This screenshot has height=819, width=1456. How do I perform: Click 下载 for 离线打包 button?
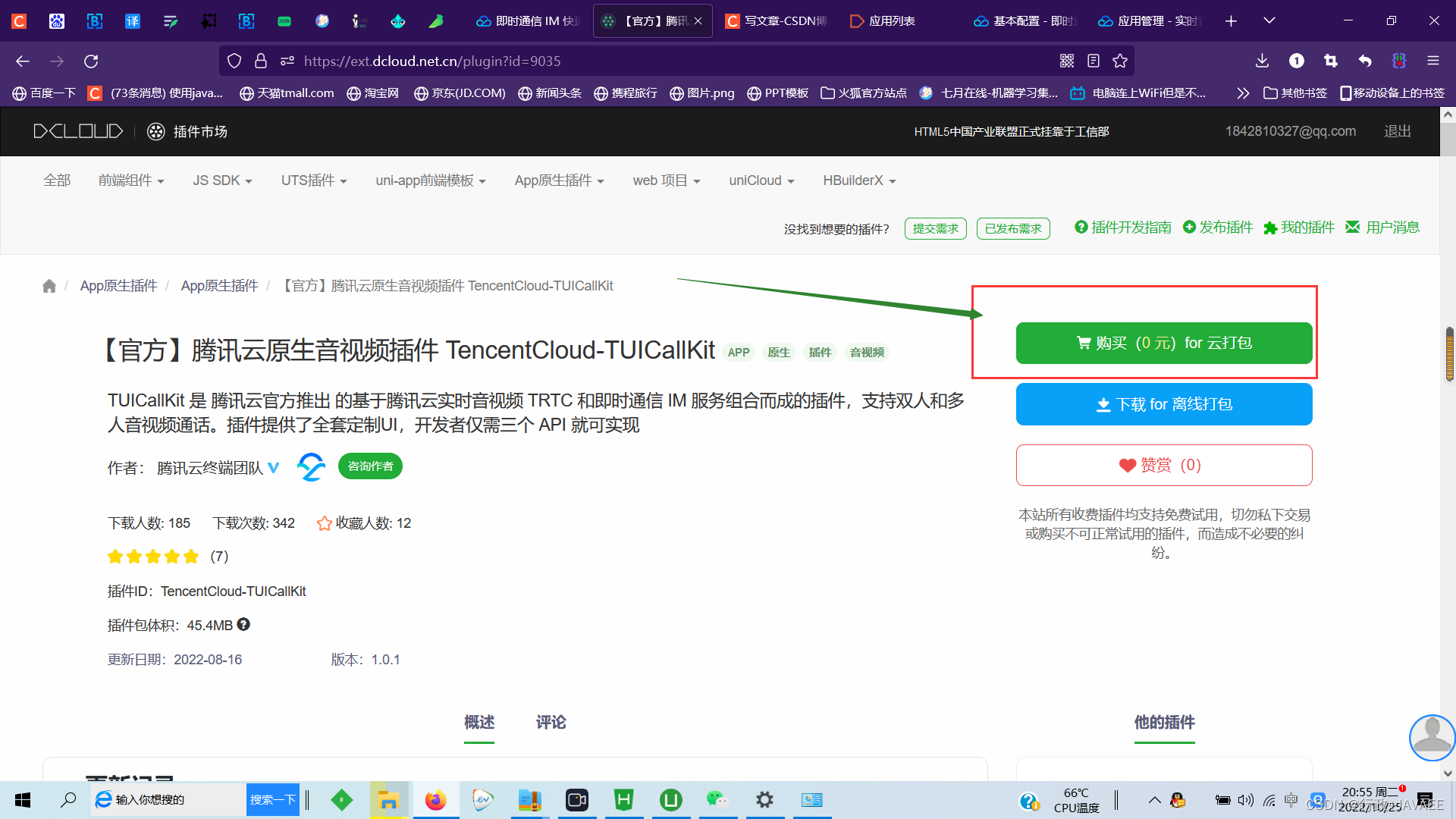pos(1164,404)
